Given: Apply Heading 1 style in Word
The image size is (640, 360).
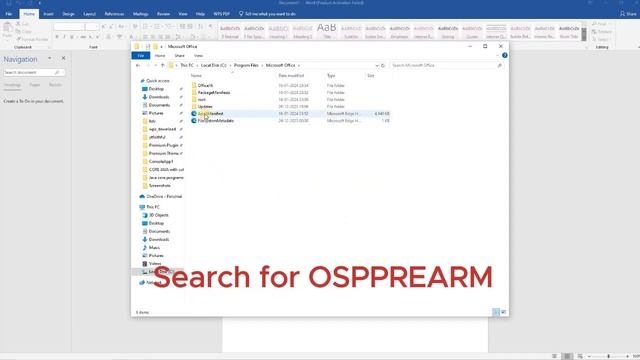Looking at the screenshot, I should 278,31.
